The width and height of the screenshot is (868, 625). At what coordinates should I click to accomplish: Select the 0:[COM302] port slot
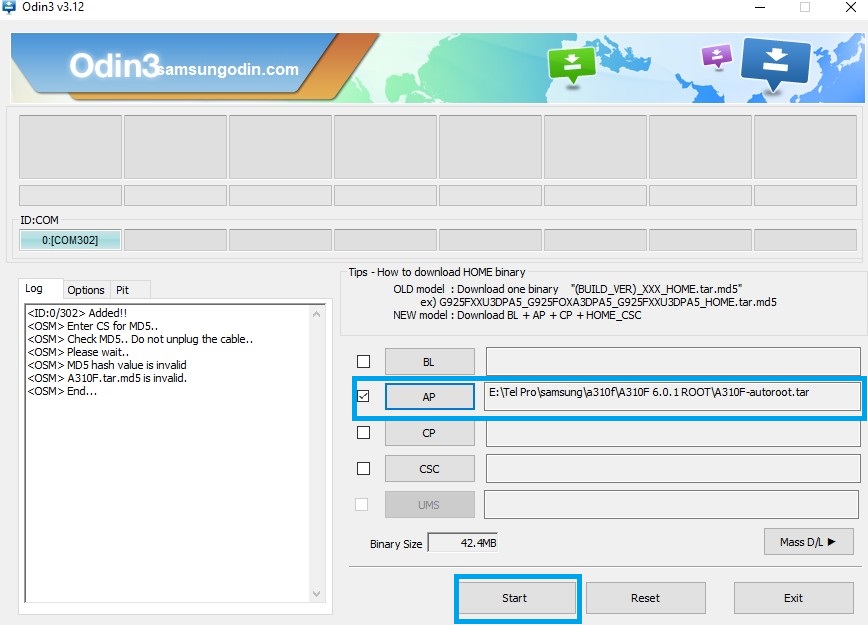click(x=70, y=240)
